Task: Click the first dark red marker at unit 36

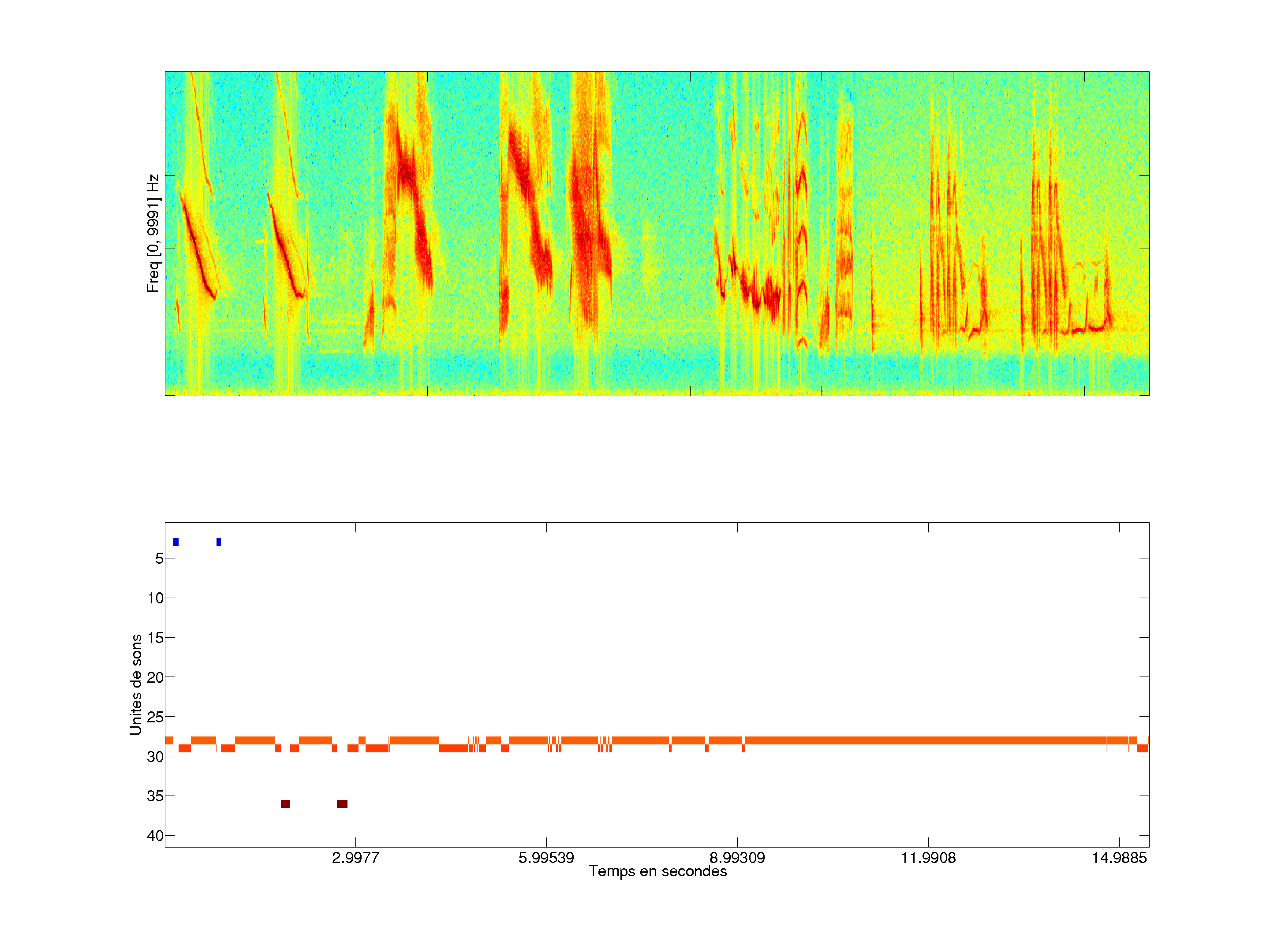Action: tap(285, 804)
